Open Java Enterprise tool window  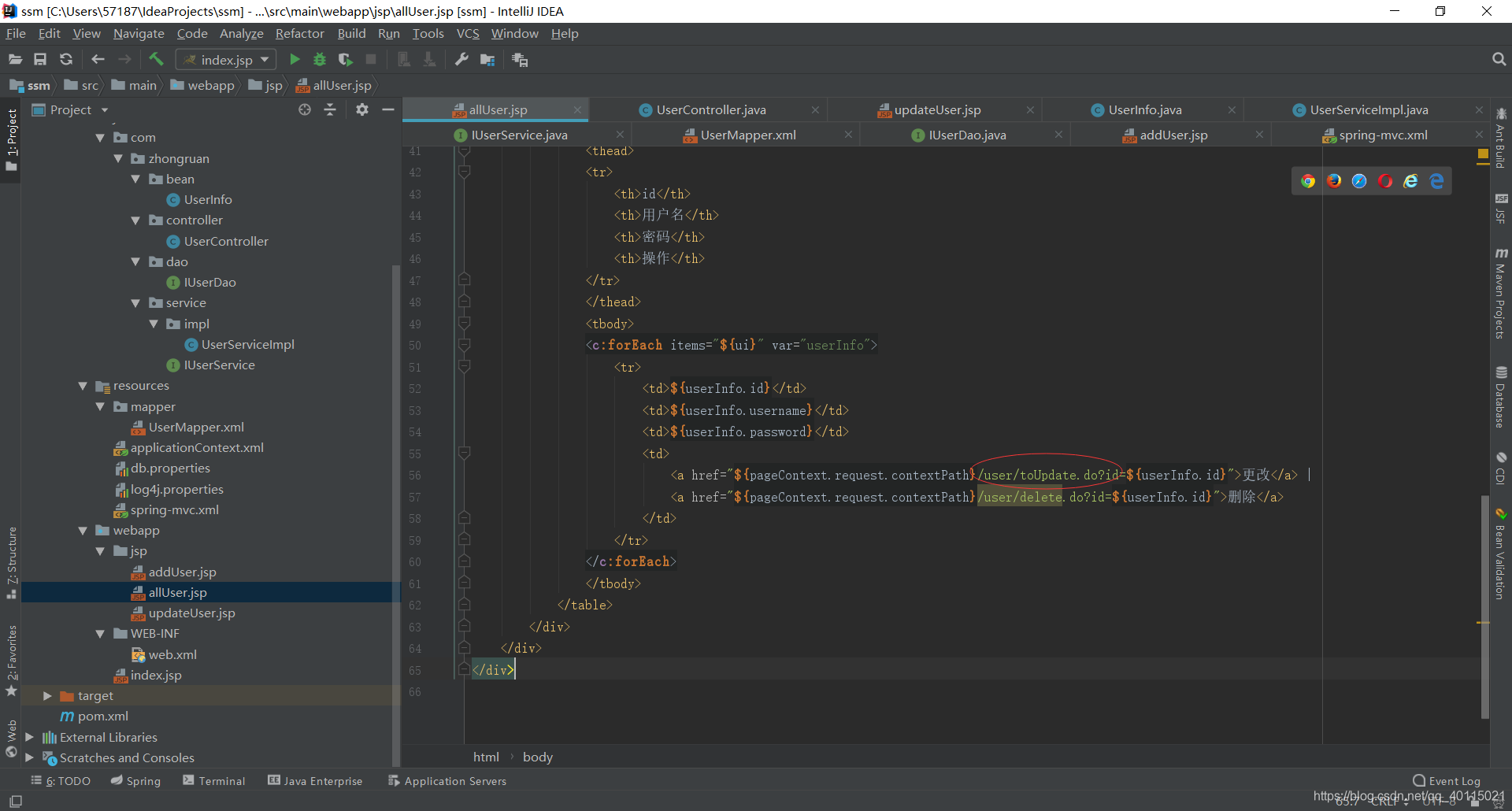point(315,781)
